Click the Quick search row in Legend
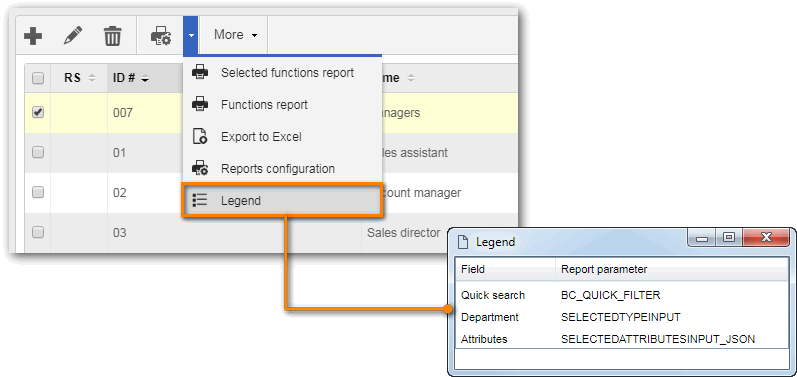The height and width of the screenshot is (377, 797). click(621, 295)
